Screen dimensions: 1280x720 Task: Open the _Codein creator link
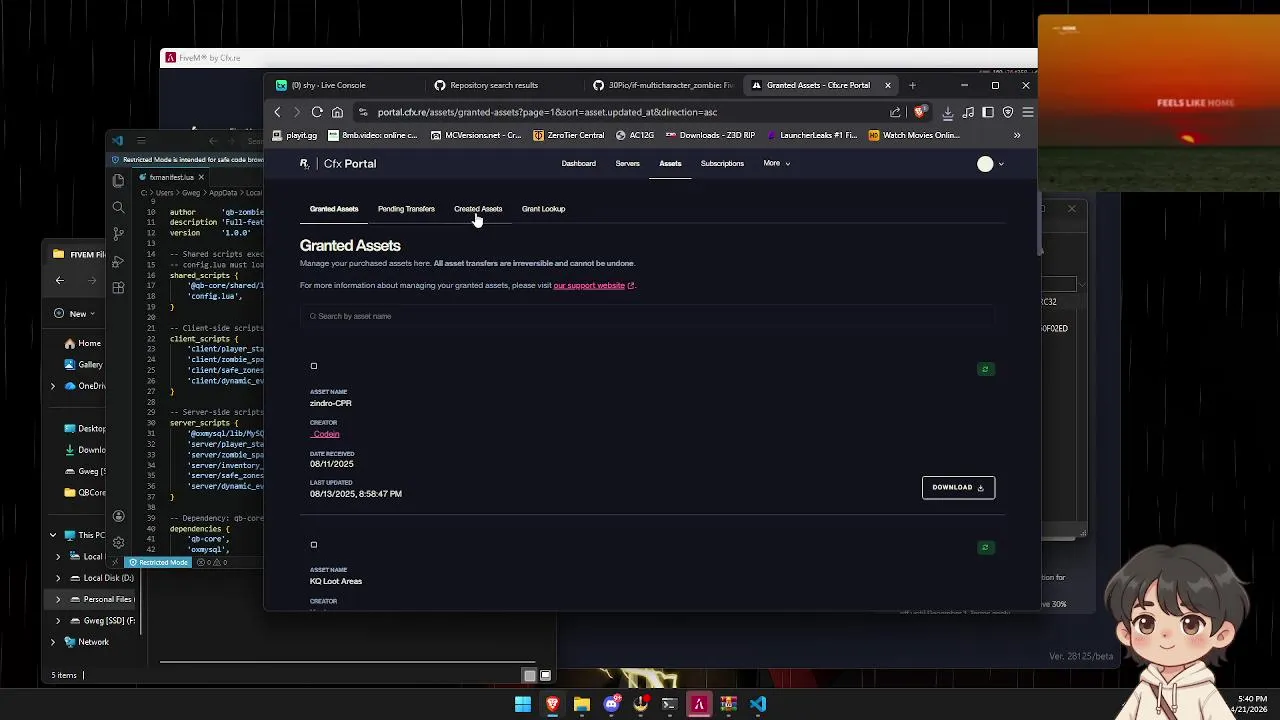pos(325,434)
